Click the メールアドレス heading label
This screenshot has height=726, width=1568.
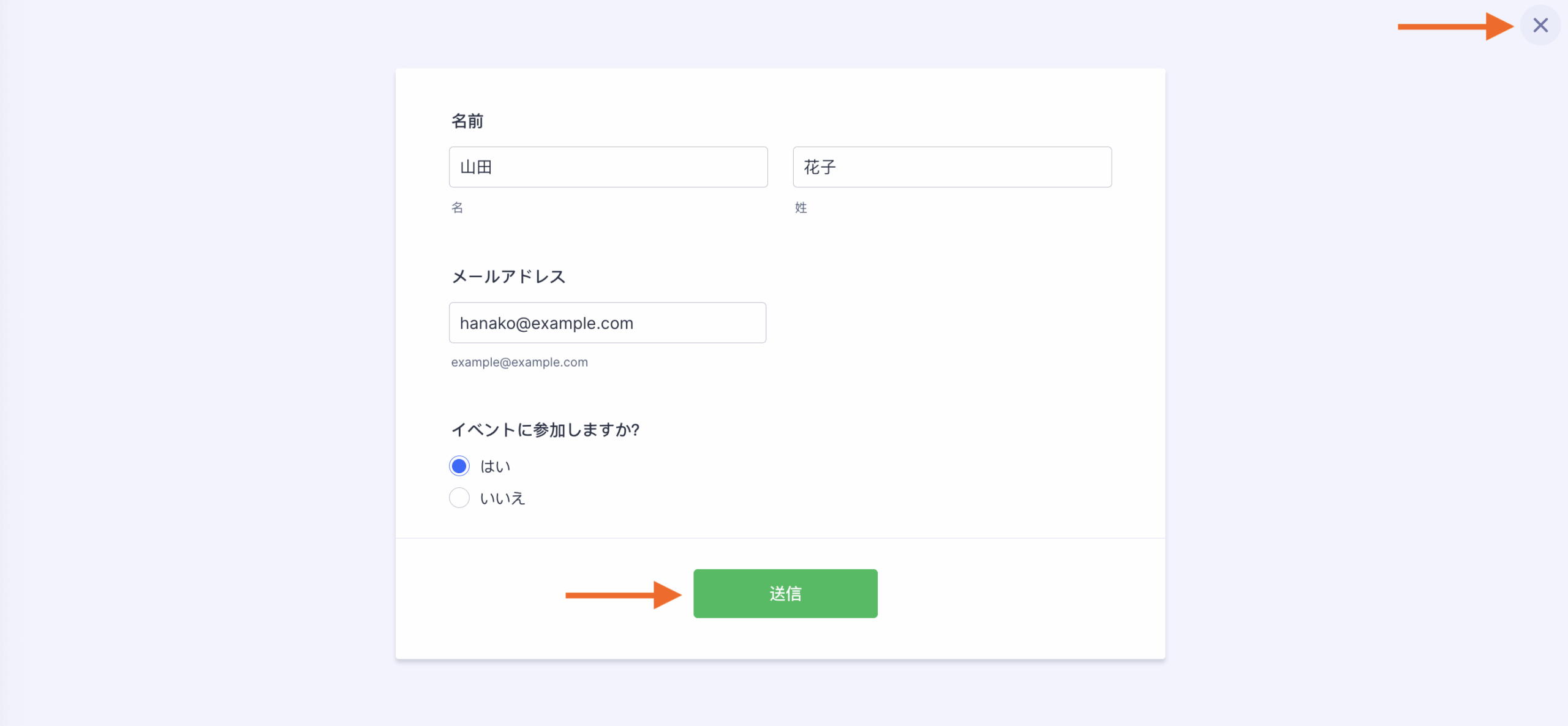(x=508, y=277)
